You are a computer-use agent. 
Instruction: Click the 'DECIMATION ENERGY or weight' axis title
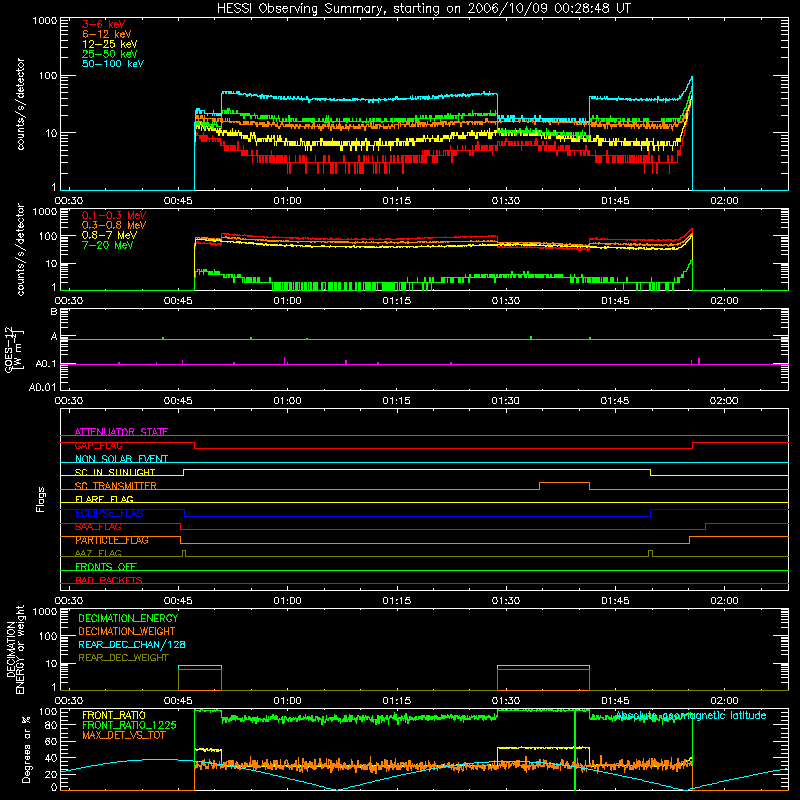click(15, 649)
